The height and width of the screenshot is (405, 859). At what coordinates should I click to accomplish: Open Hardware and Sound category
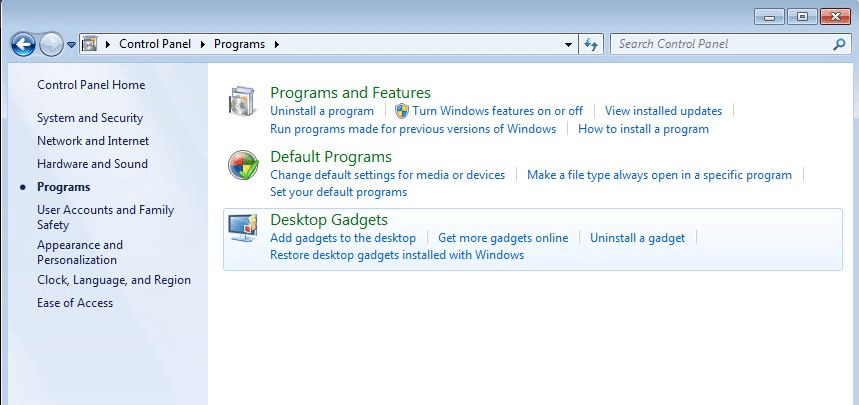click(x=93, y=164)
